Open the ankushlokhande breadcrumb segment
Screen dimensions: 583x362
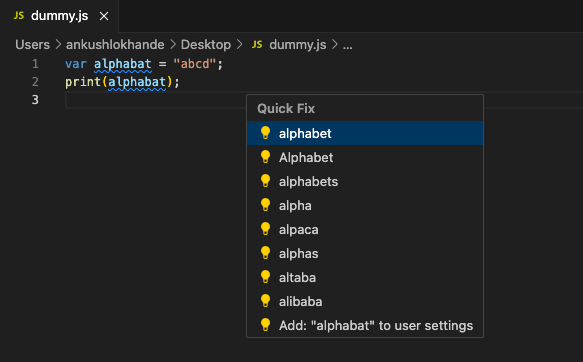tap(115, 45)
